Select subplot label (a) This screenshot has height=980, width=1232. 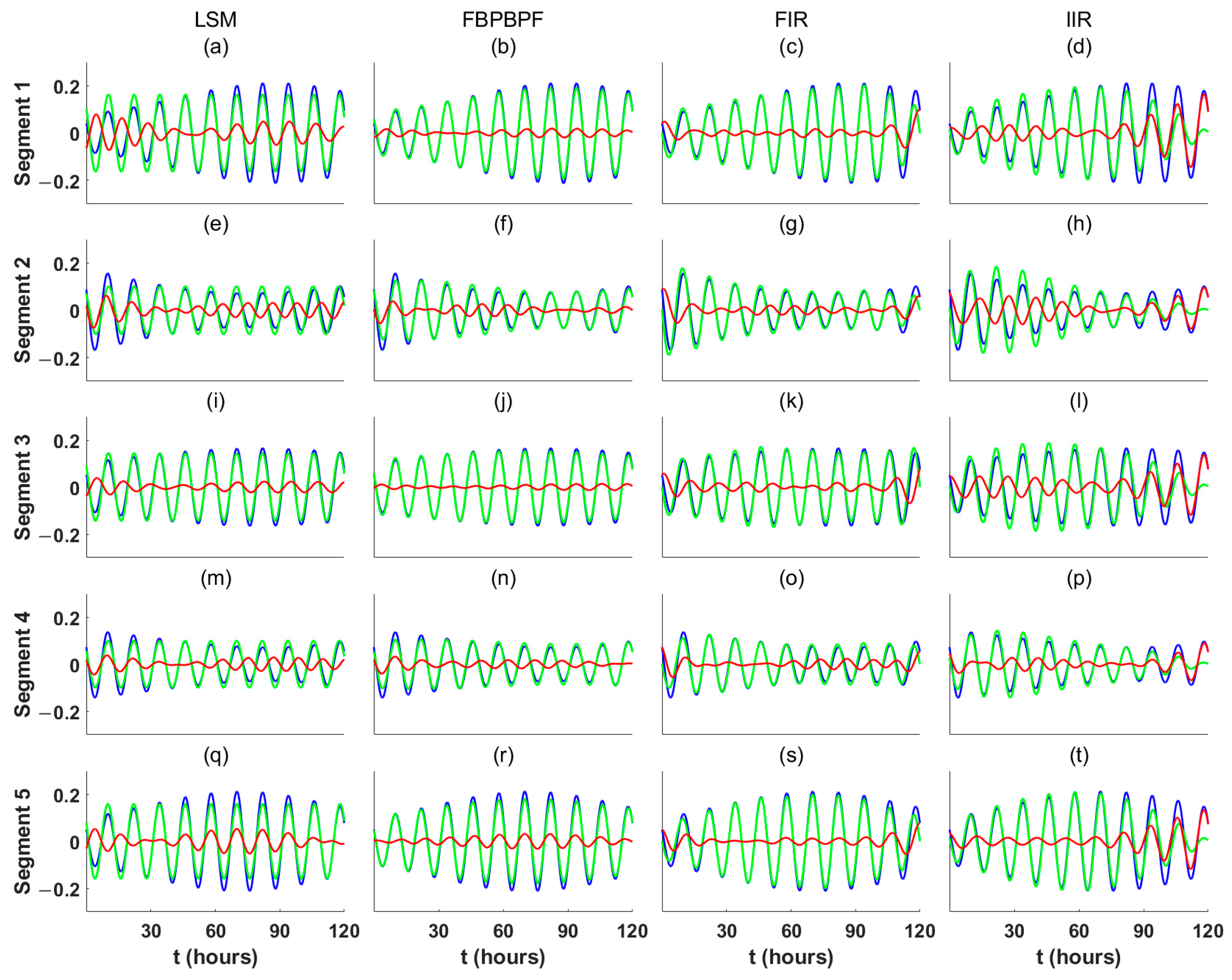216,47
